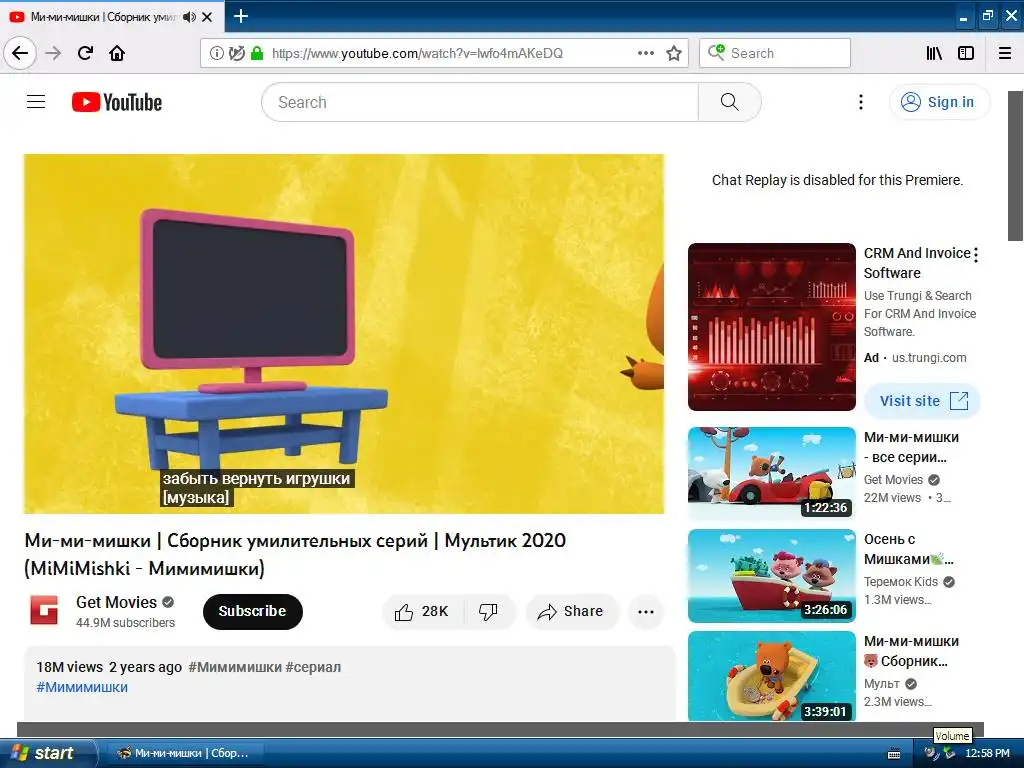This screenshot has height=768, width=1024.
Task: Share the video
Action: 571,611
